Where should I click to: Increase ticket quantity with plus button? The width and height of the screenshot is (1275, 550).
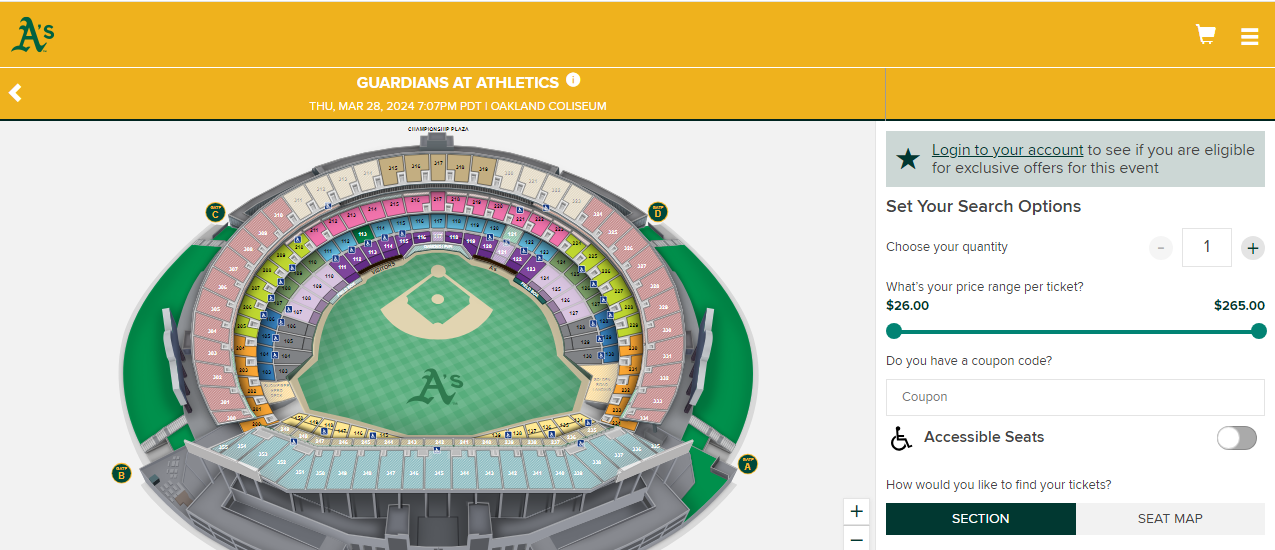1252,247
